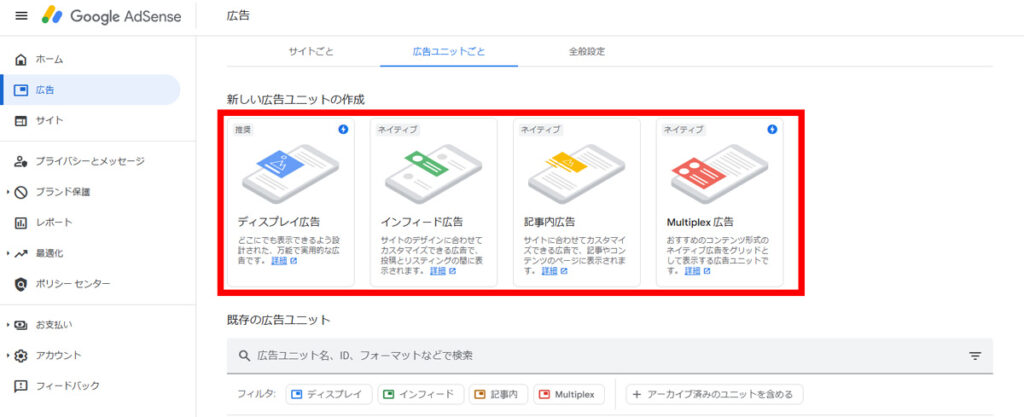Click the search magnifier icon in the ad unit search
Image resolution: width=1024 pixels, height=417 pixels.
245,356
